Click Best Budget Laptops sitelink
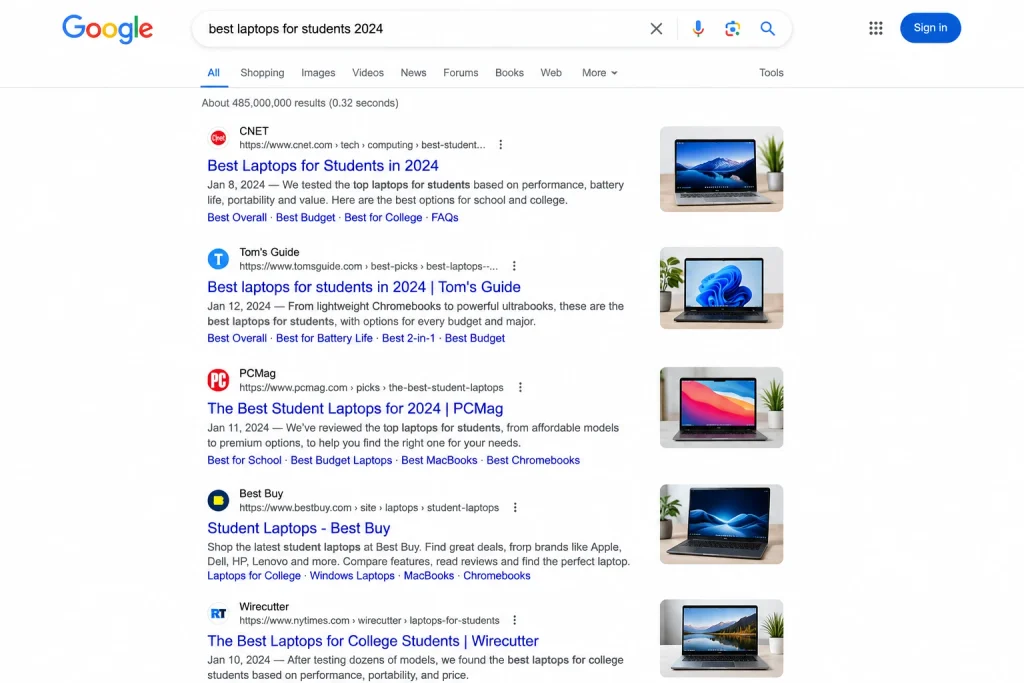 [341, 460]
